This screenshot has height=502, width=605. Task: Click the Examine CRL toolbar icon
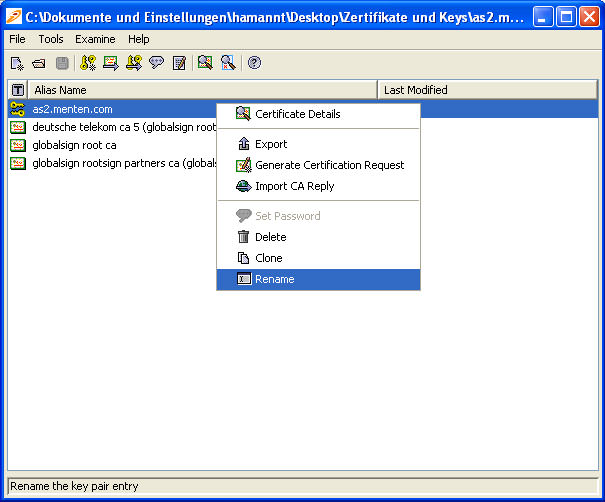coord(228,63)
